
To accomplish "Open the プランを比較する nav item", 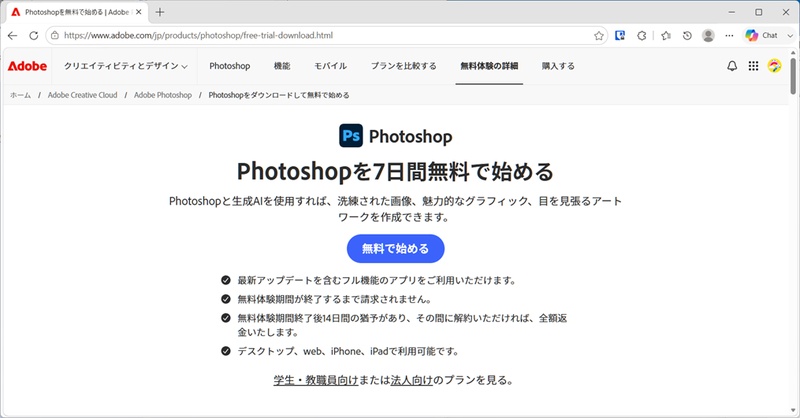I will pos(403,66).
